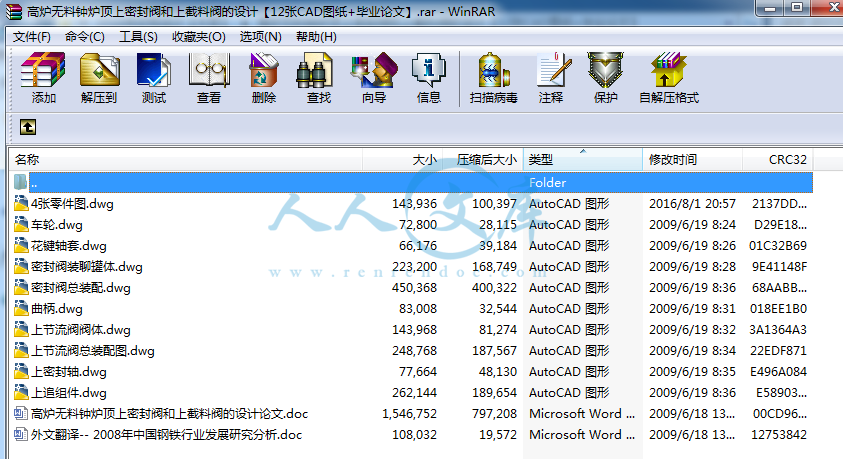Select file 上追组件.dwg
The height and width of the screenshot is (459, 843).
pyautogui.click(x=68, y=393)
